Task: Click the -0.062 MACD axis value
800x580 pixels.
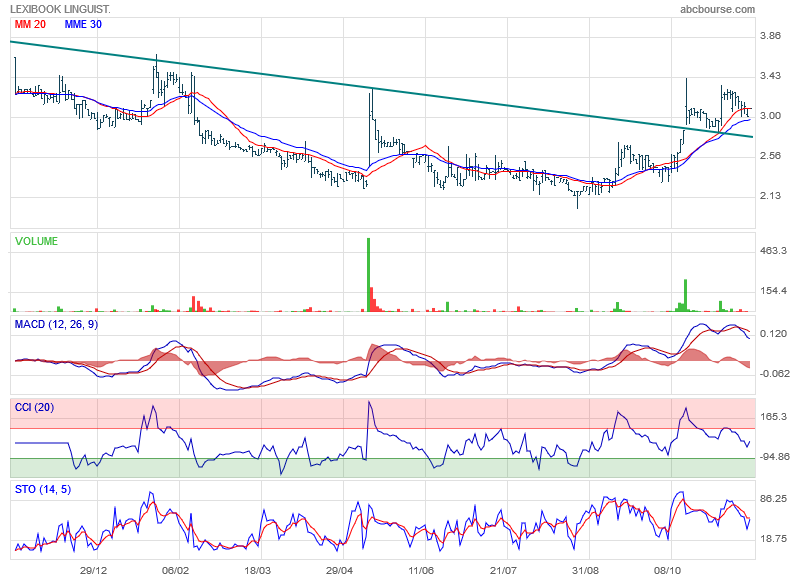Action: (x=774, y=373)
